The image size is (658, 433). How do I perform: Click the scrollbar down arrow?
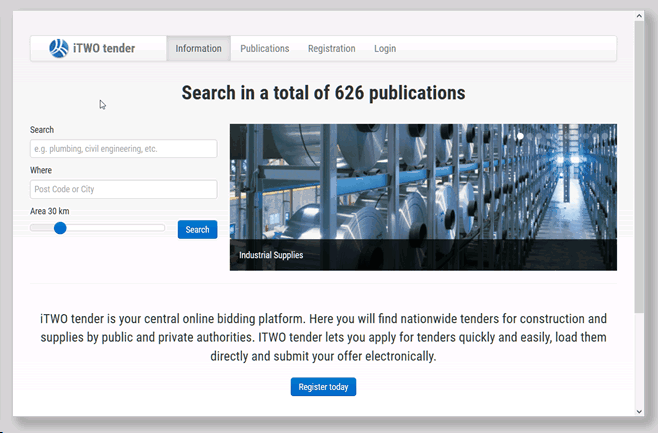639,412
